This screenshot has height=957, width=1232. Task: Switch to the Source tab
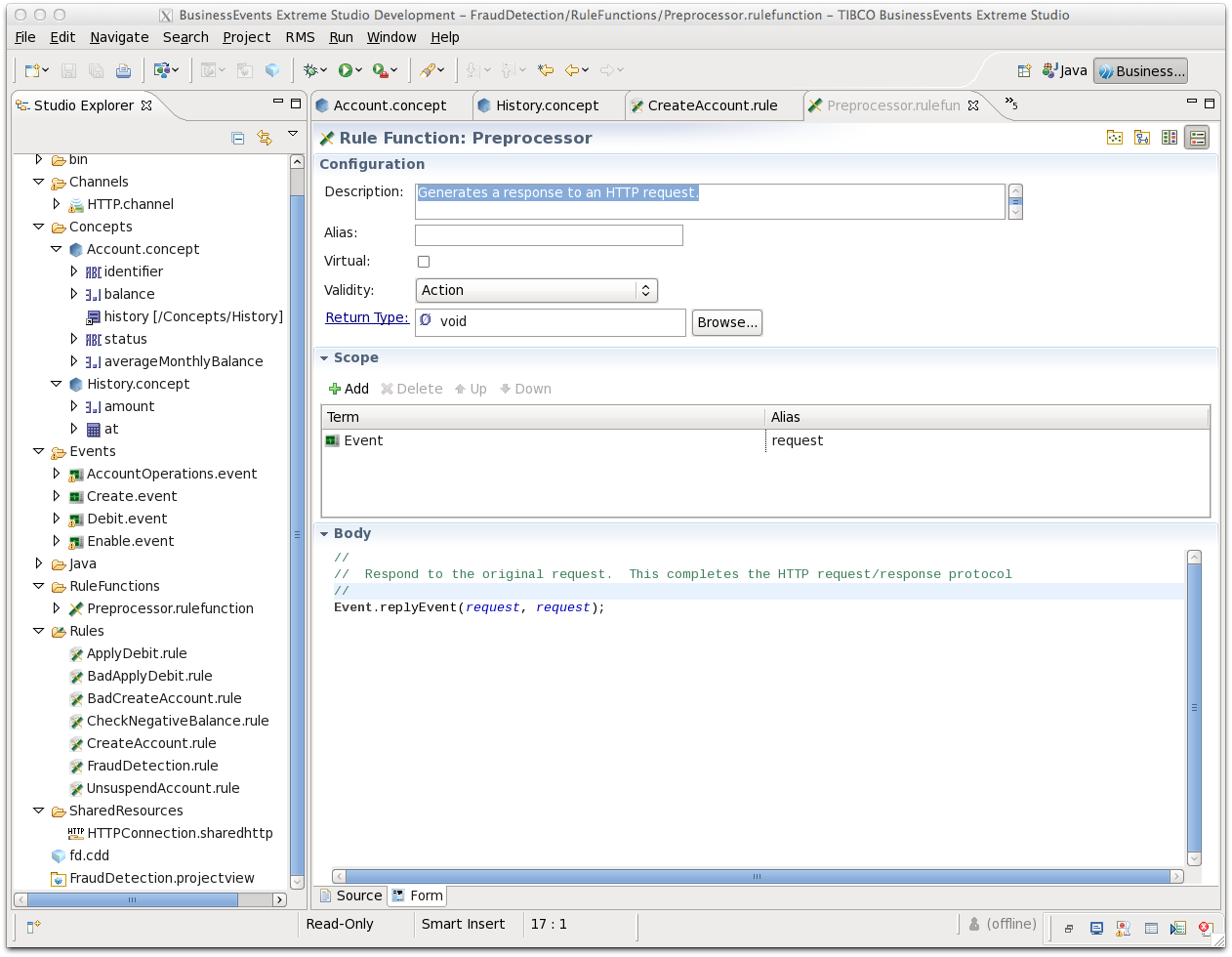(x=350, y=895)
